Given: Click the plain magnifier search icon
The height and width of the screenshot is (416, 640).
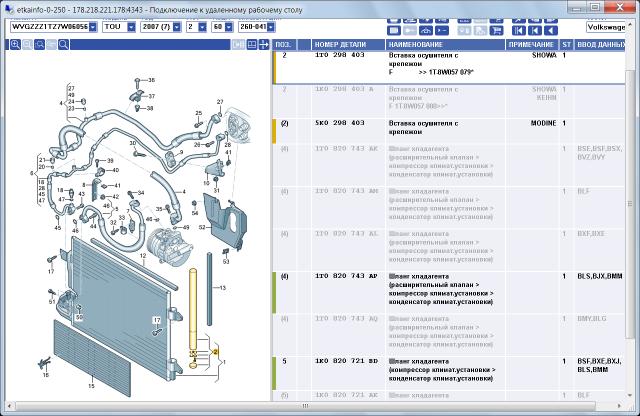Looking at the screenshot, I should tap(63, 44).
